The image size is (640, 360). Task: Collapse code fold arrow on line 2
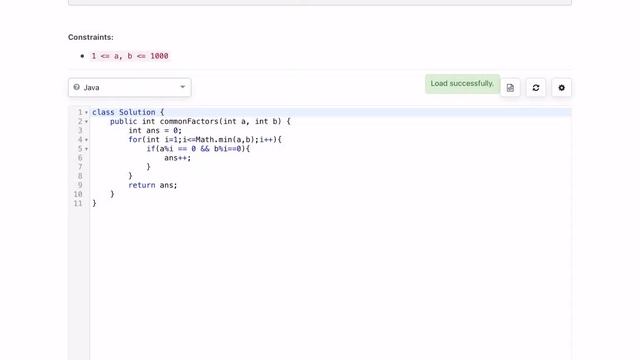(x=87, y=122)
